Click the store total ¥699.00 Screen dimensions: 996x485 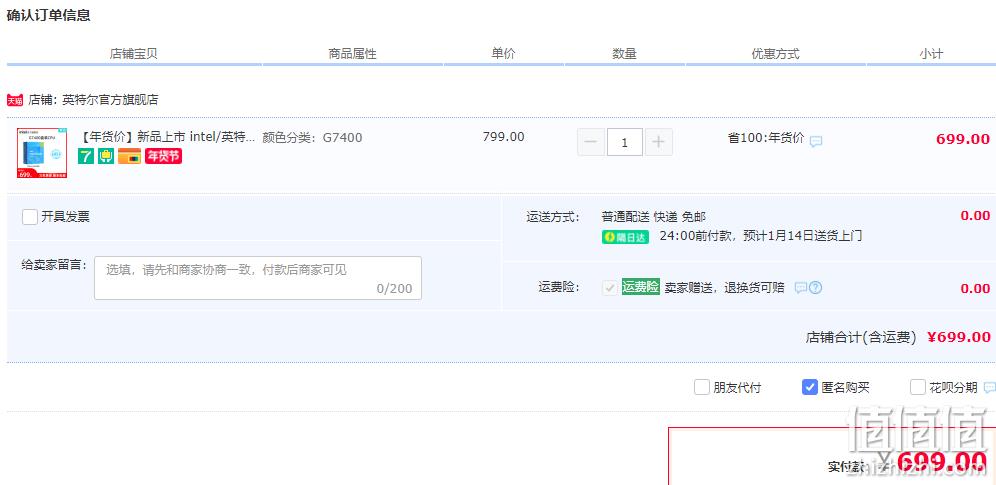tap(959, 337)
